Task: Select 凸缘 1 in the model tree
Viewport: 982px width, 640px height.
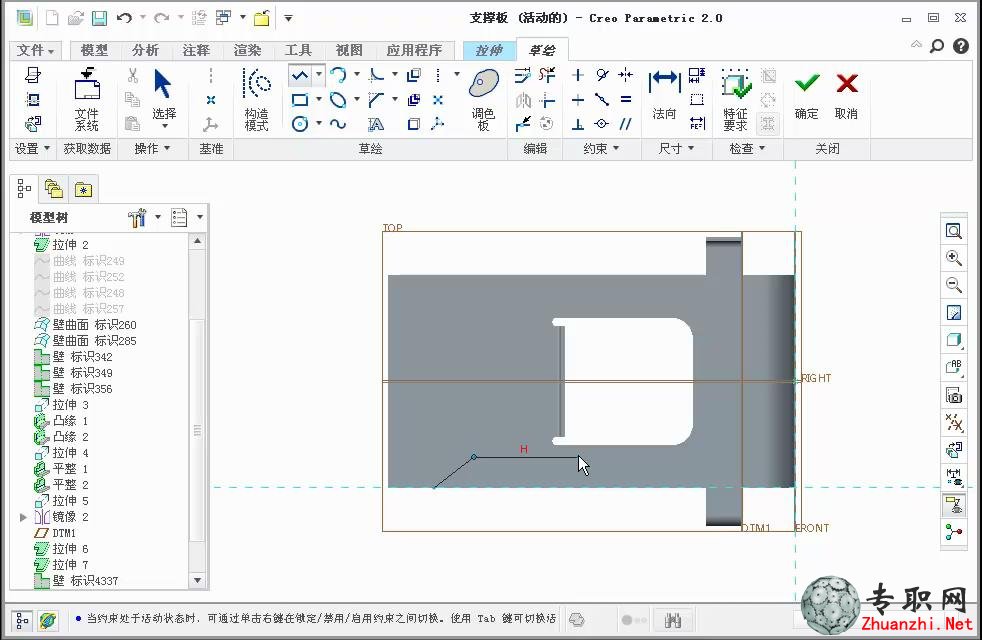Action: coord(61,421)
